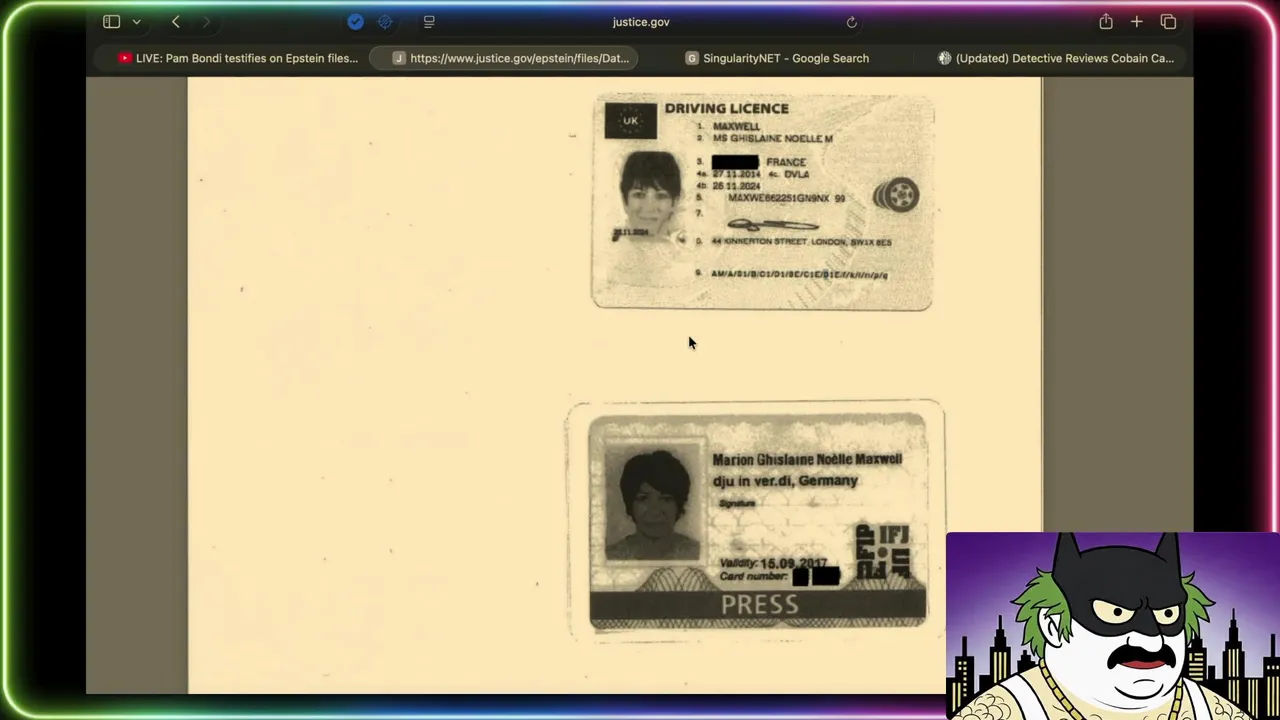Switch to SingularityNET - Google Search tab
Screen dimensions: 1280x720
pyautogui.click(x=777, y=58)
